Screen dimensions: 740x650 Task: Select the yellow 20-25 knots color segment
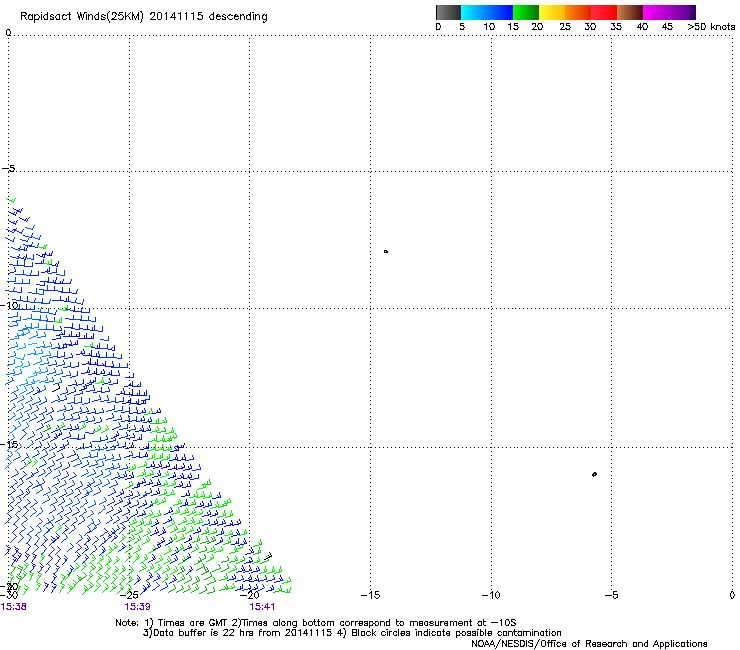coord(552,12)
